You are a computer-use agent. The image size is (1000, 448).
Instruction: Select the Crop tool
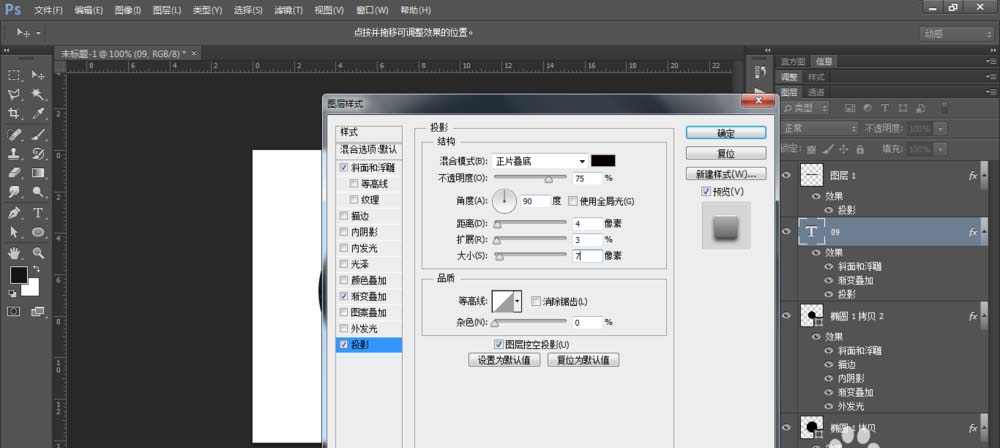click(14, 114)
